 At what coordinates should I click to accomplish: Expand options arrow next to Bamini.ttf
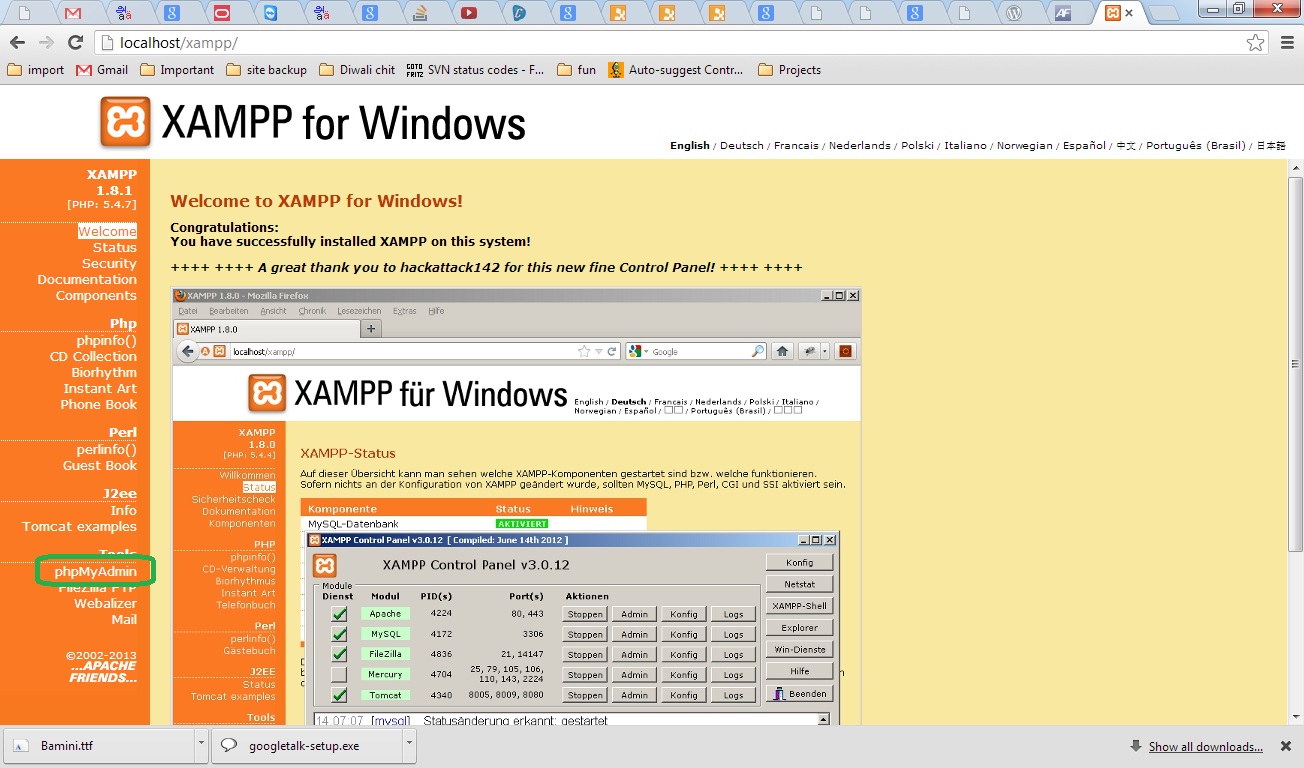pos(202,746)
